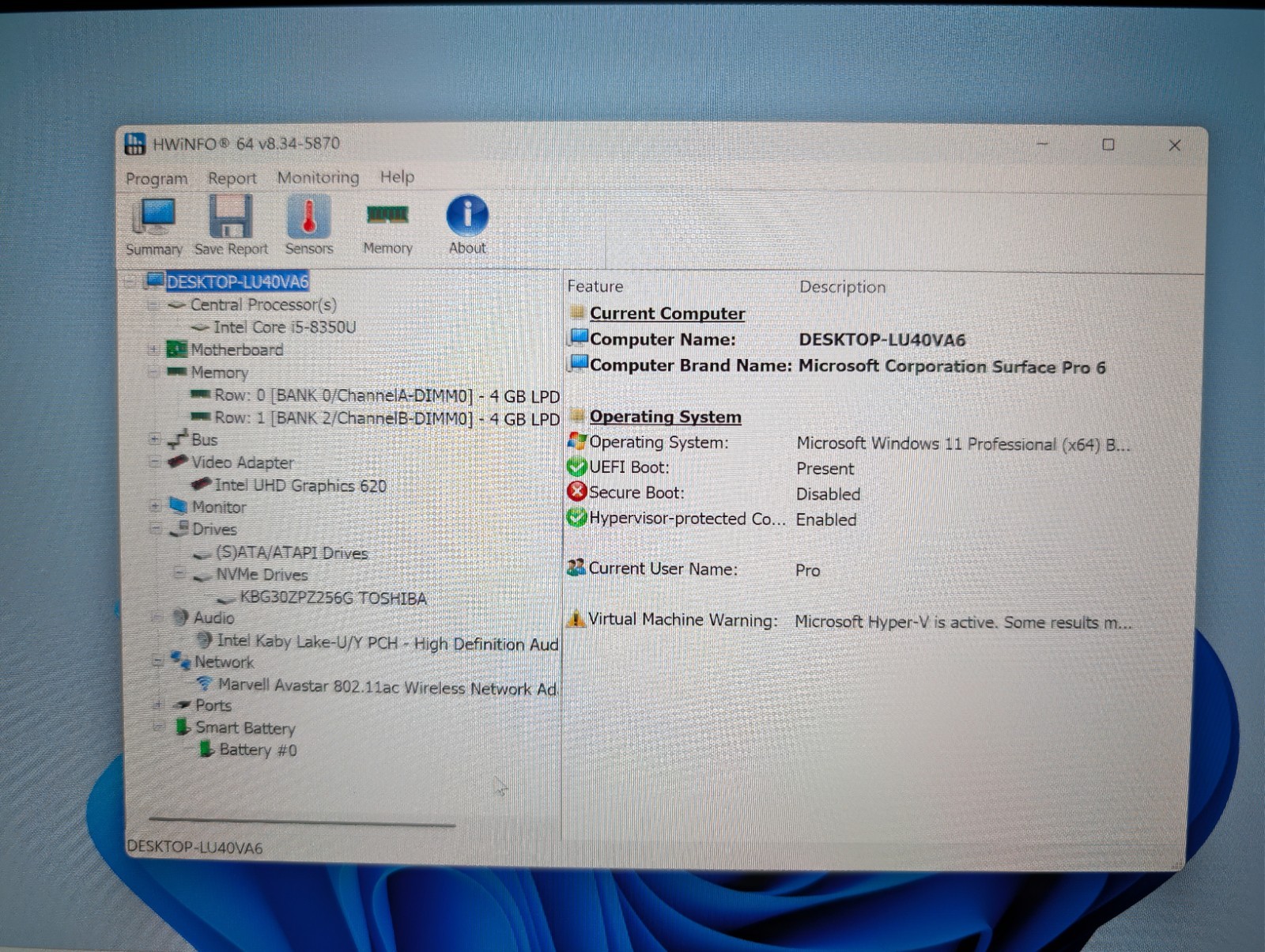Image resolution: width=1265 pixels, height=952 pixels.
Task: Click the UEFI Boot green check icon
Action: (576, 467)
